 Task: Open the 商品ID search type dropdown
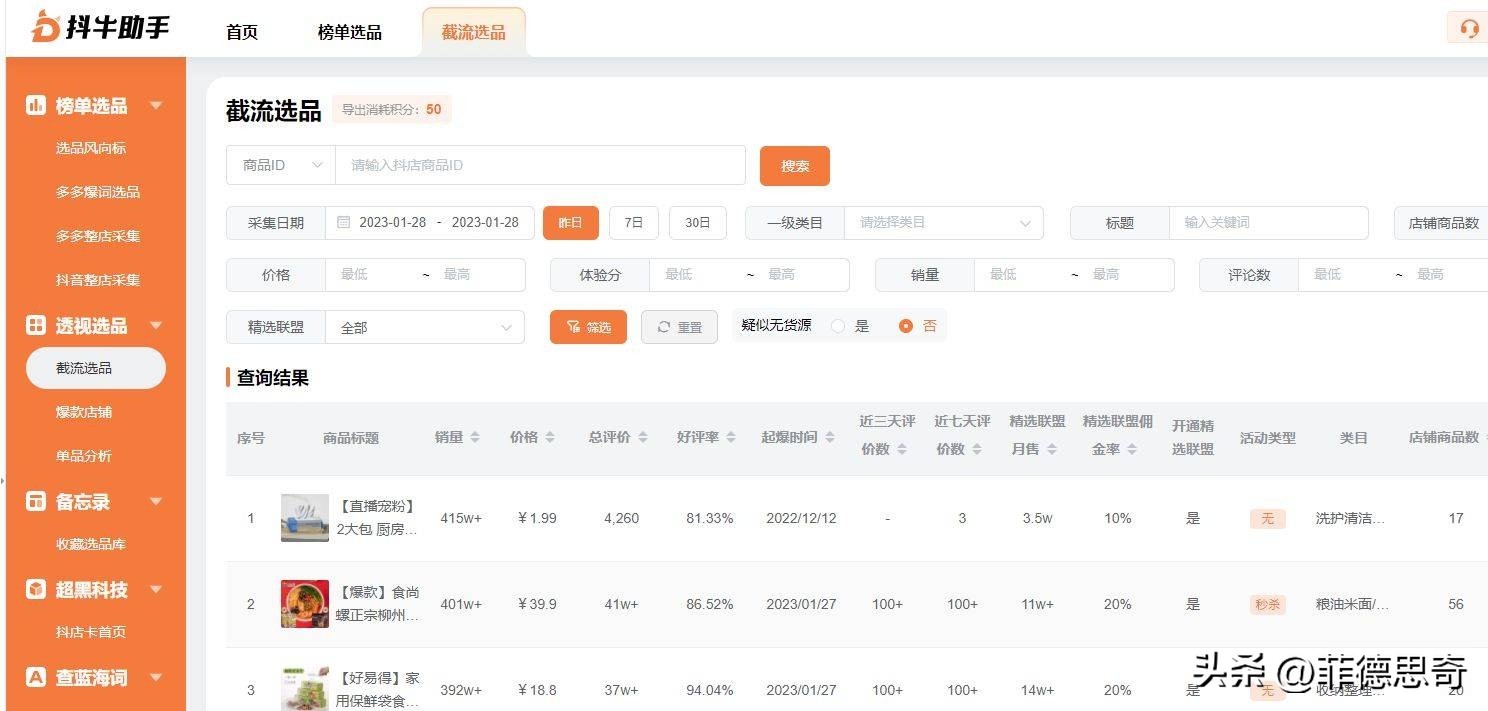(x=280, y=165)
